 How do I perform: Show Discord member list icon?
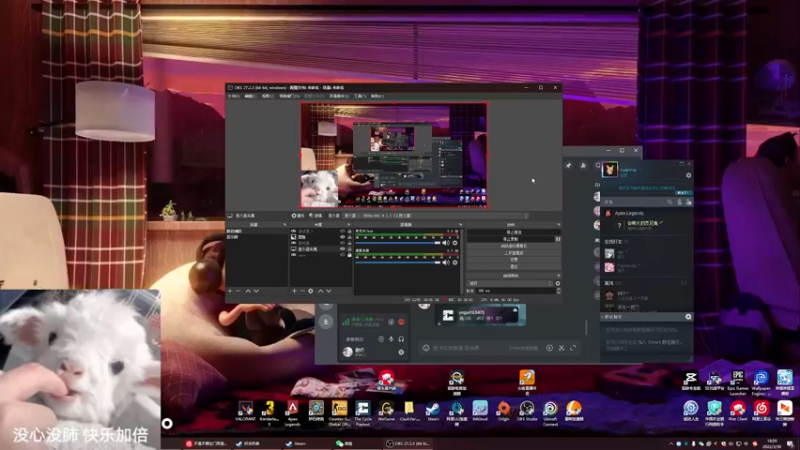tap(583, 165)
